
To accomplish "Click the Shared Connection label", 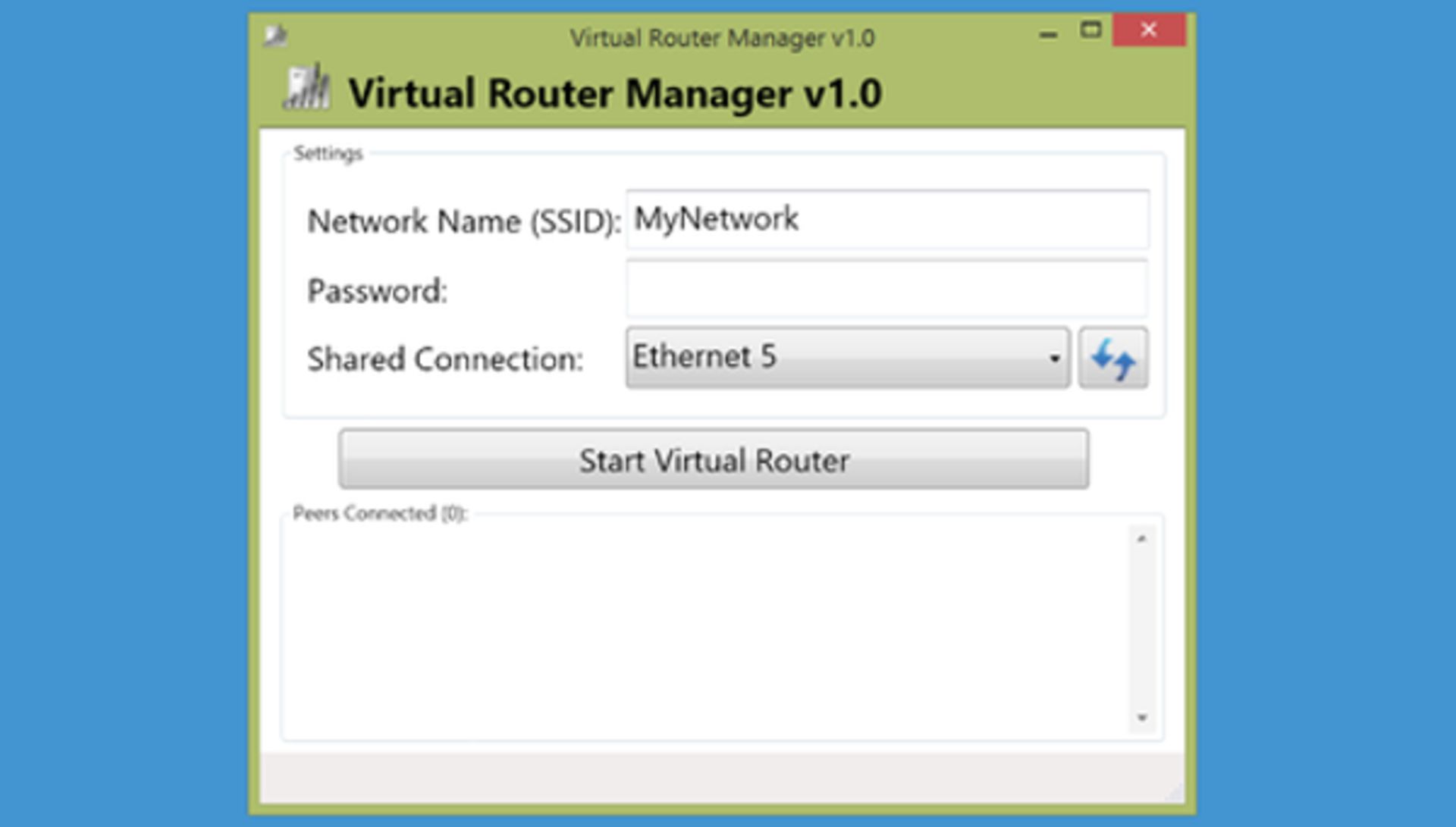I will [x=445, y=359].
